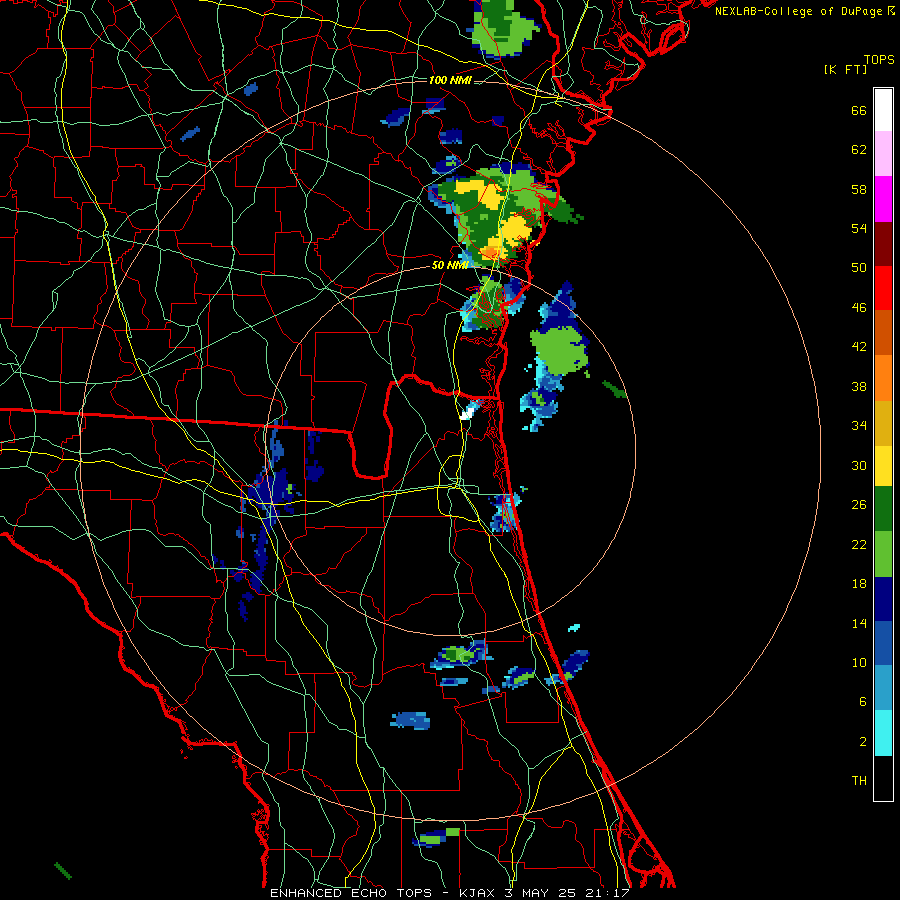This screenshot has width=900, height=900.
Task: Select the black TH threshold swatch
Action: point(883,778)
